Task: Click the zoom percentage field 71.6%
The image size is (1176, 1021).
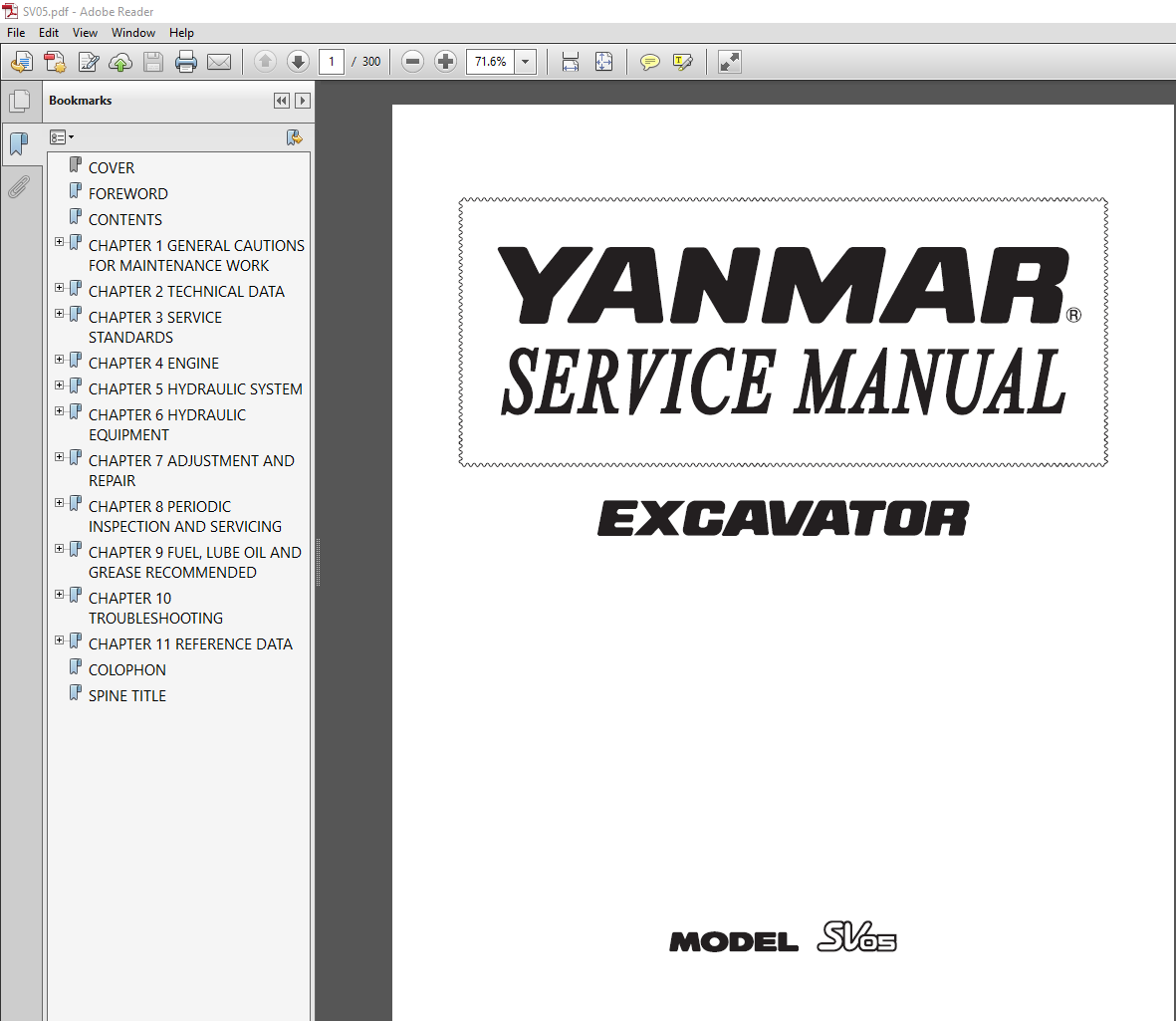Action: coord(491,62)
